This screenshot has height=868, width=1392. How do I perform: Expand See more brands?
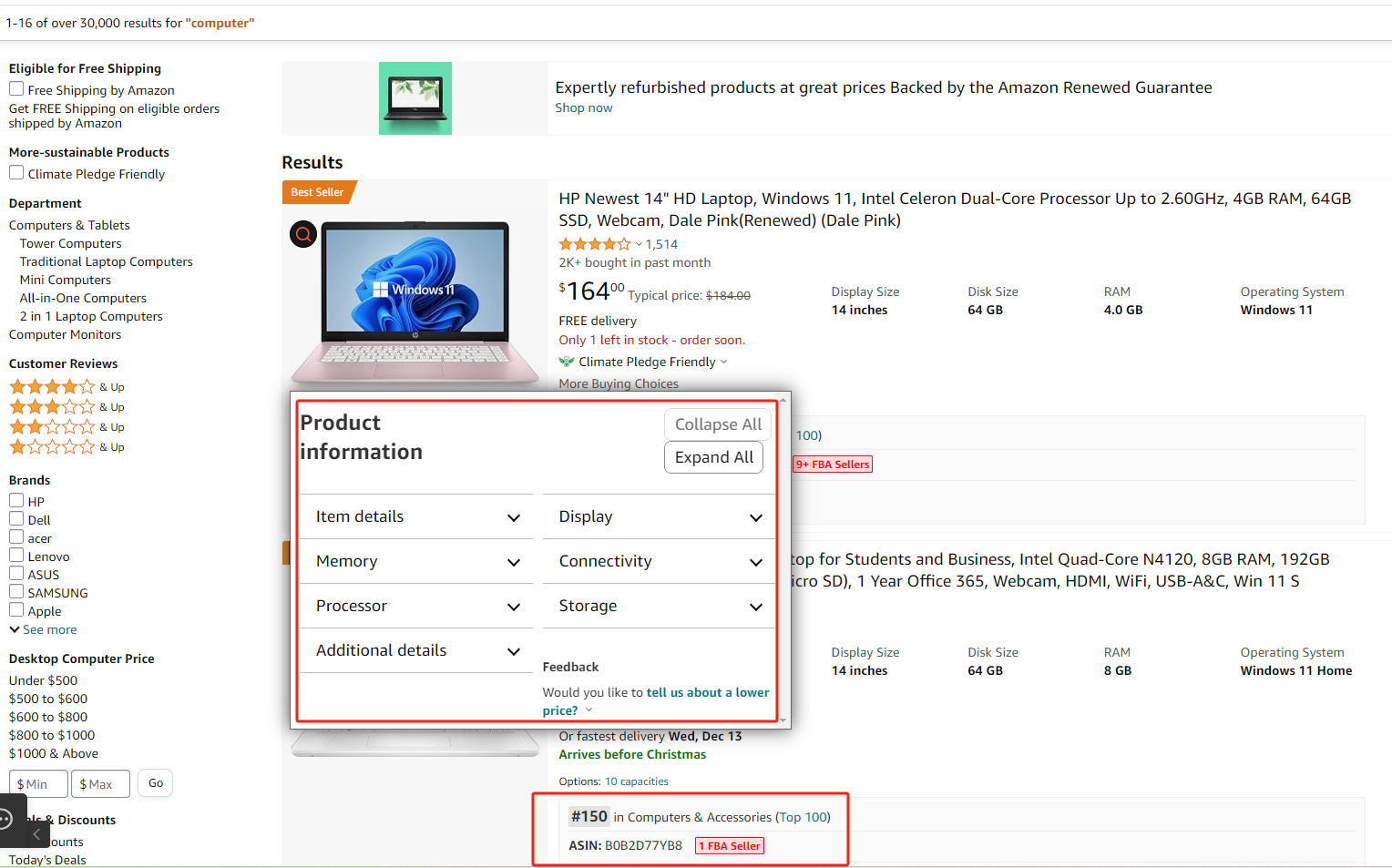43,629
